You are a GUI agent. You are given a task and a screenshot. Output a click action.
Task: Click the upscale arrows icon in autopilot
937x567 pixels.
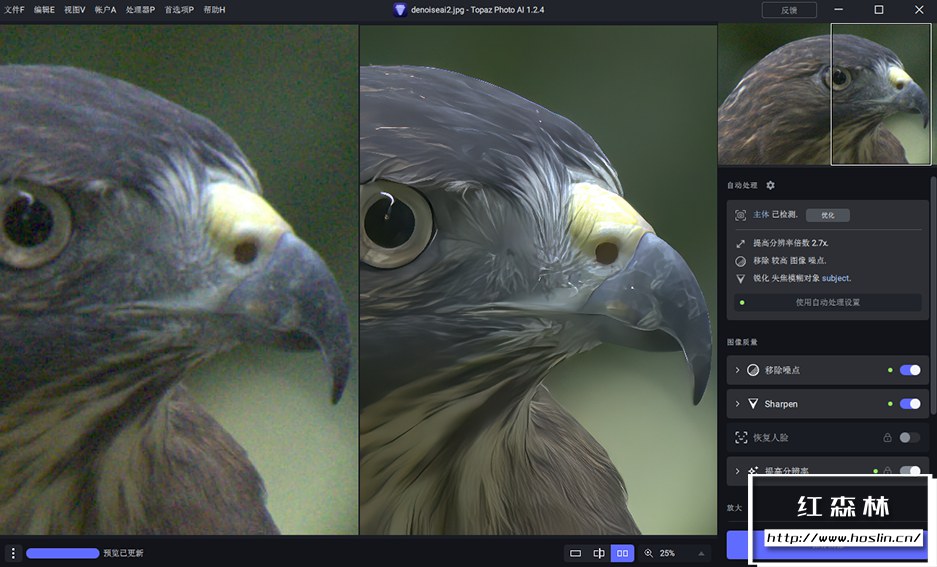click(740, 243)
